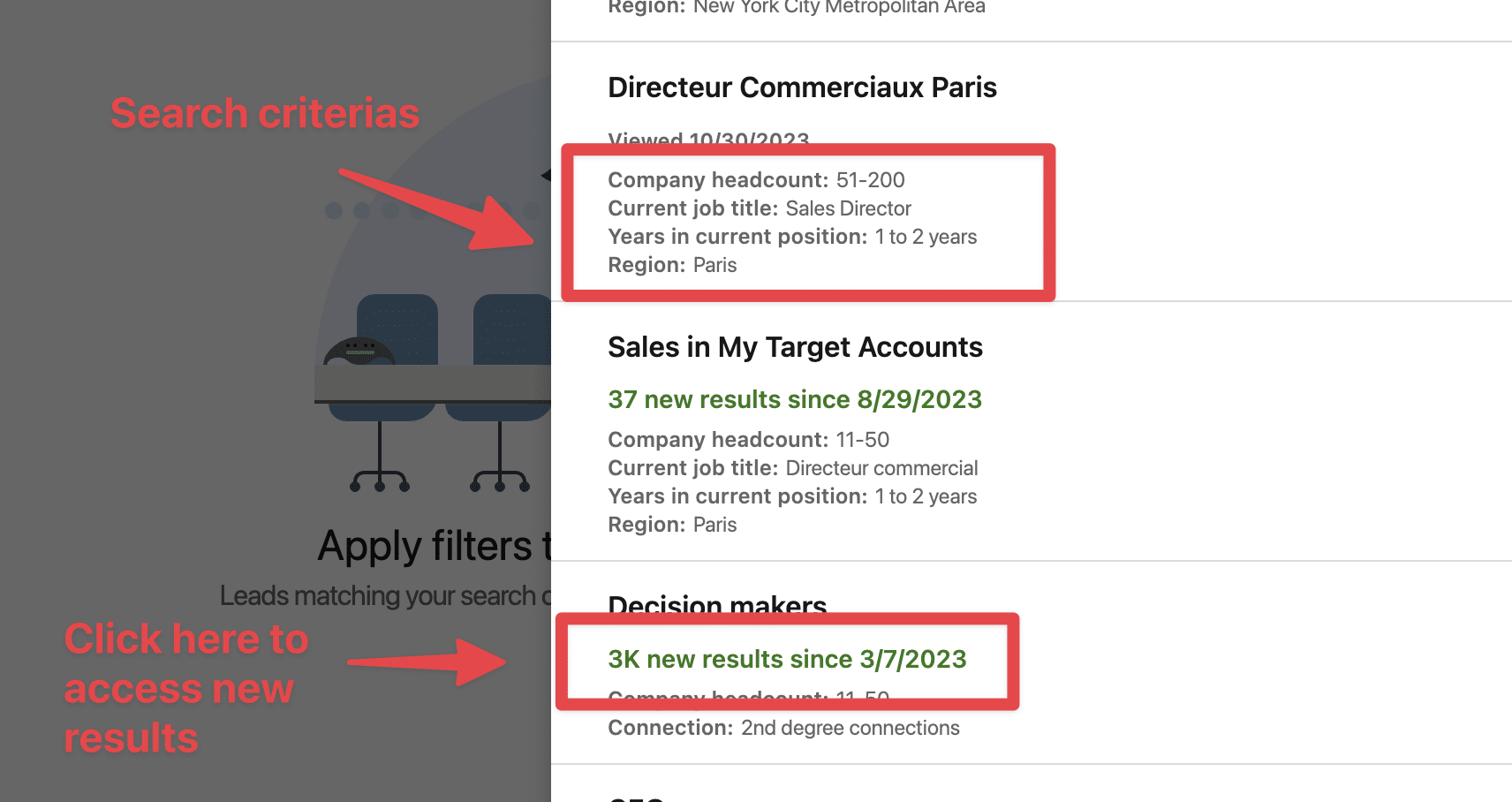Open the Directeur Commerciaux Paris saved search
1512x802 pixels.
801,87
